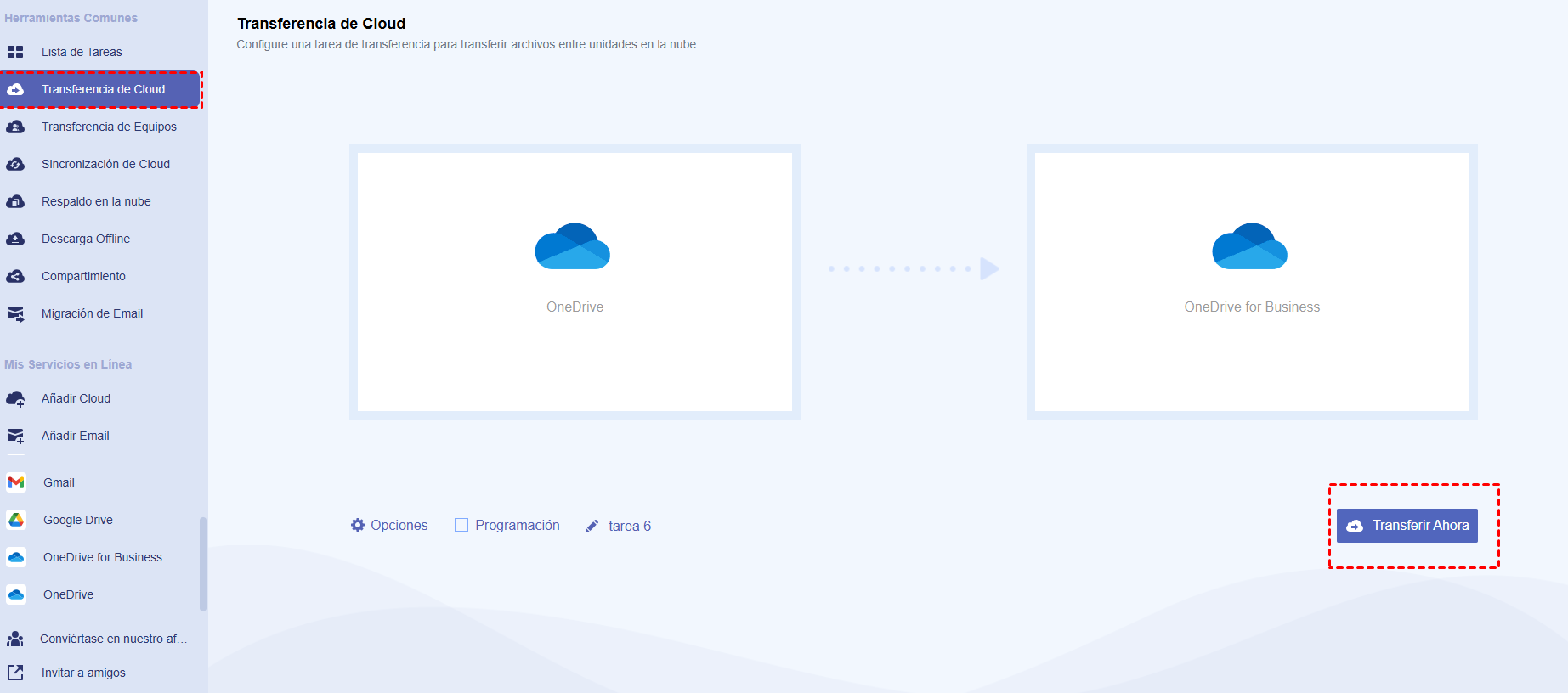Viewport: 1568px width, 693px height.
Task: Click the affiliate people icon
Action: 15,639
